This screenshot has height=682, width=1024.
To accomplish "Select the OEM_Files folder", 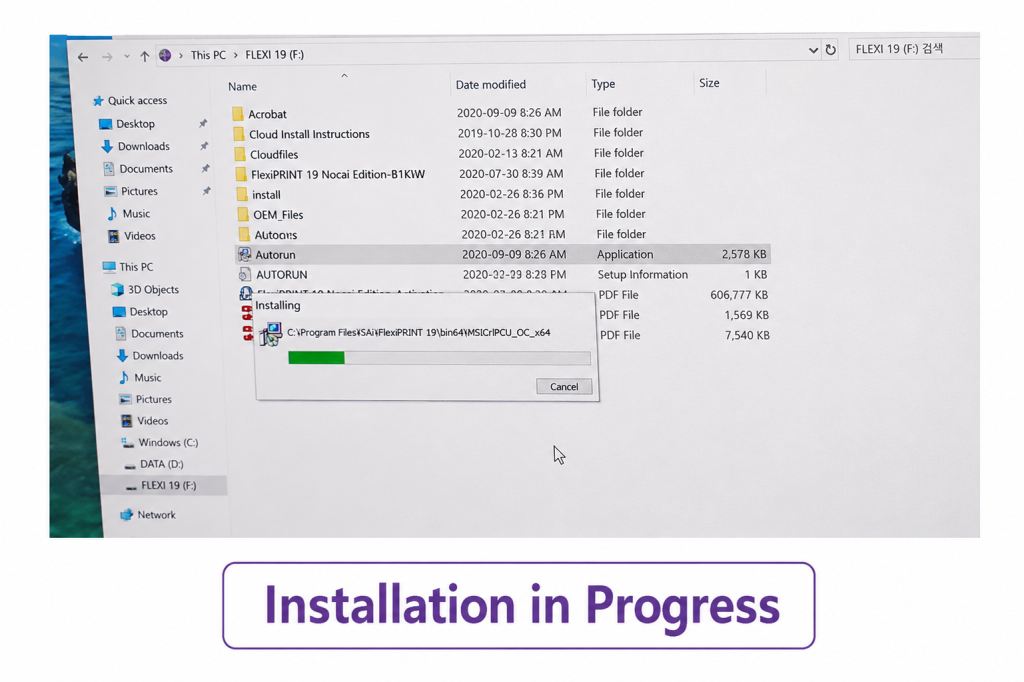I will pyautogui.click(x=270, y=215).
